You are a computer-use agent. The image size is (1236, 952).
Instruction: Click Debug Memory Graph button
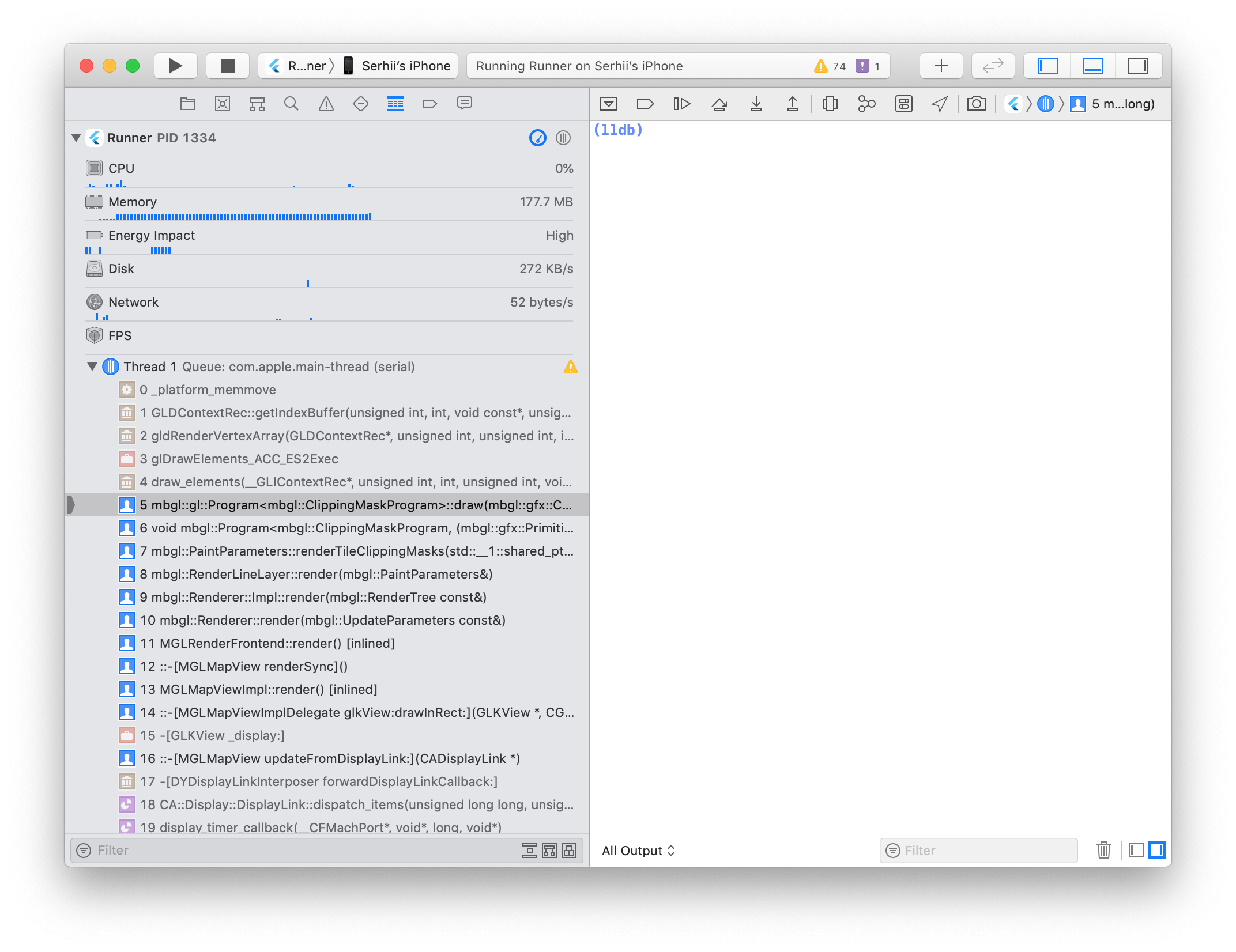point(866,104)
